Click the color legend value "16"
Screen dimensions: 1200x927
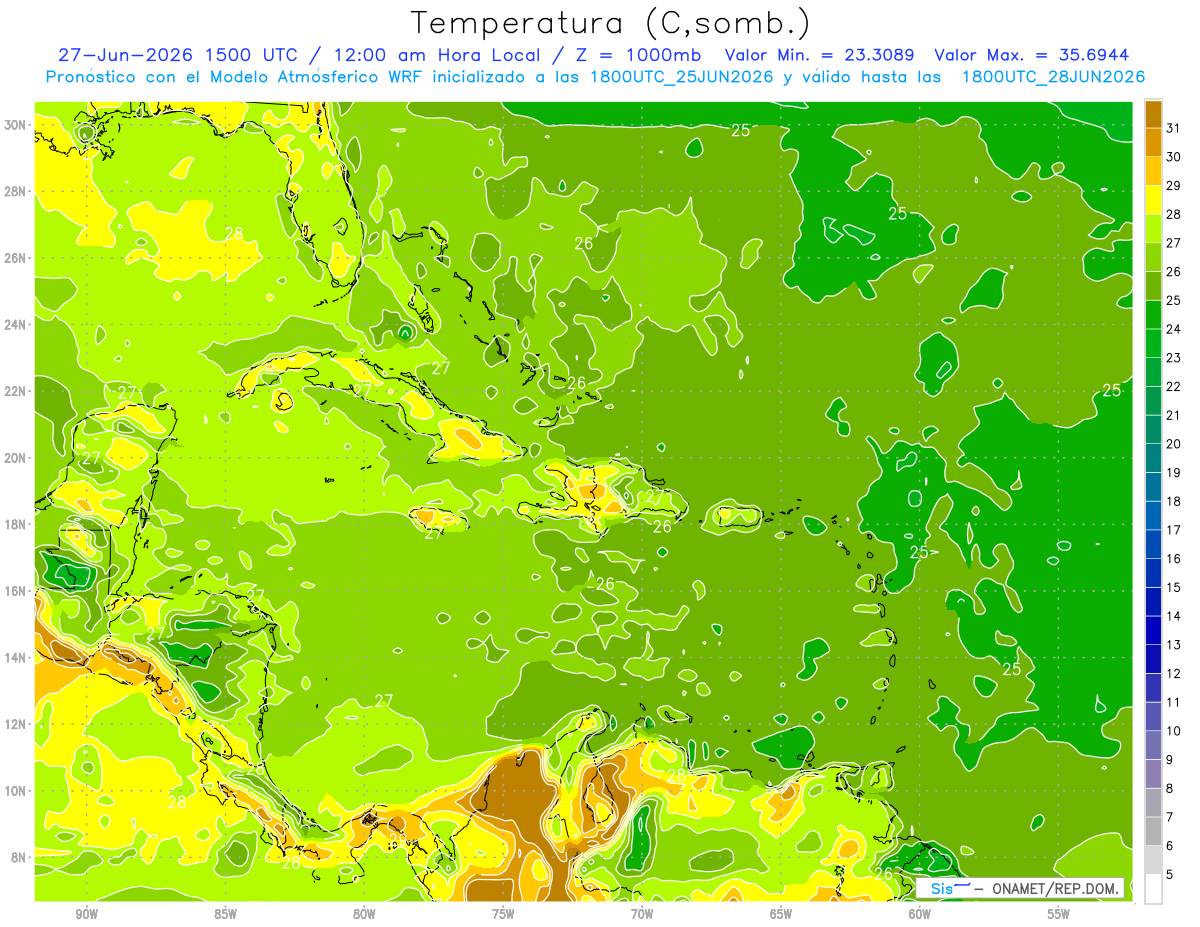[1174, 559]
